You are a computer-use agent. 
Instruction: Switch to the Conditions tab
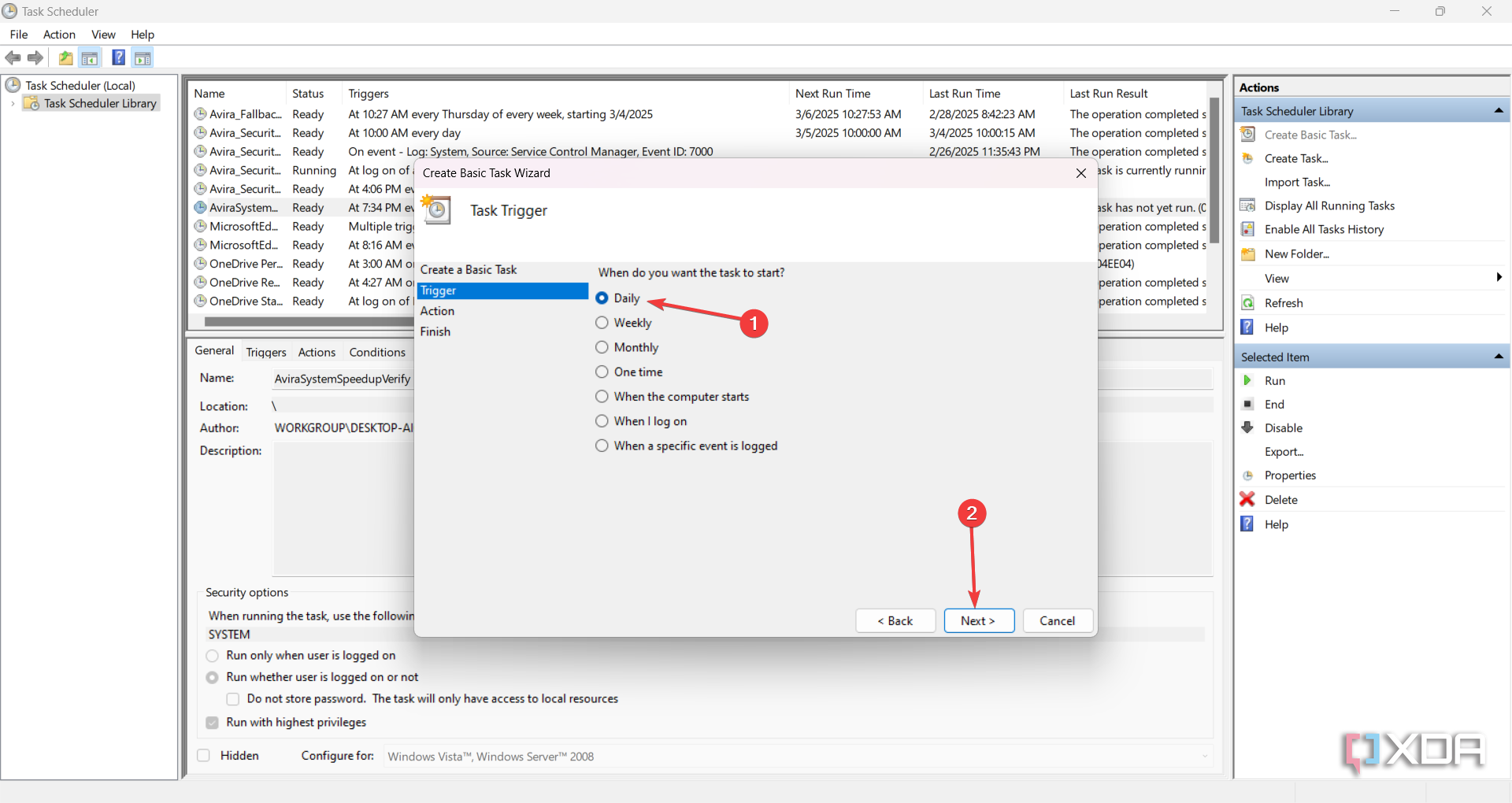pos(377,352)
